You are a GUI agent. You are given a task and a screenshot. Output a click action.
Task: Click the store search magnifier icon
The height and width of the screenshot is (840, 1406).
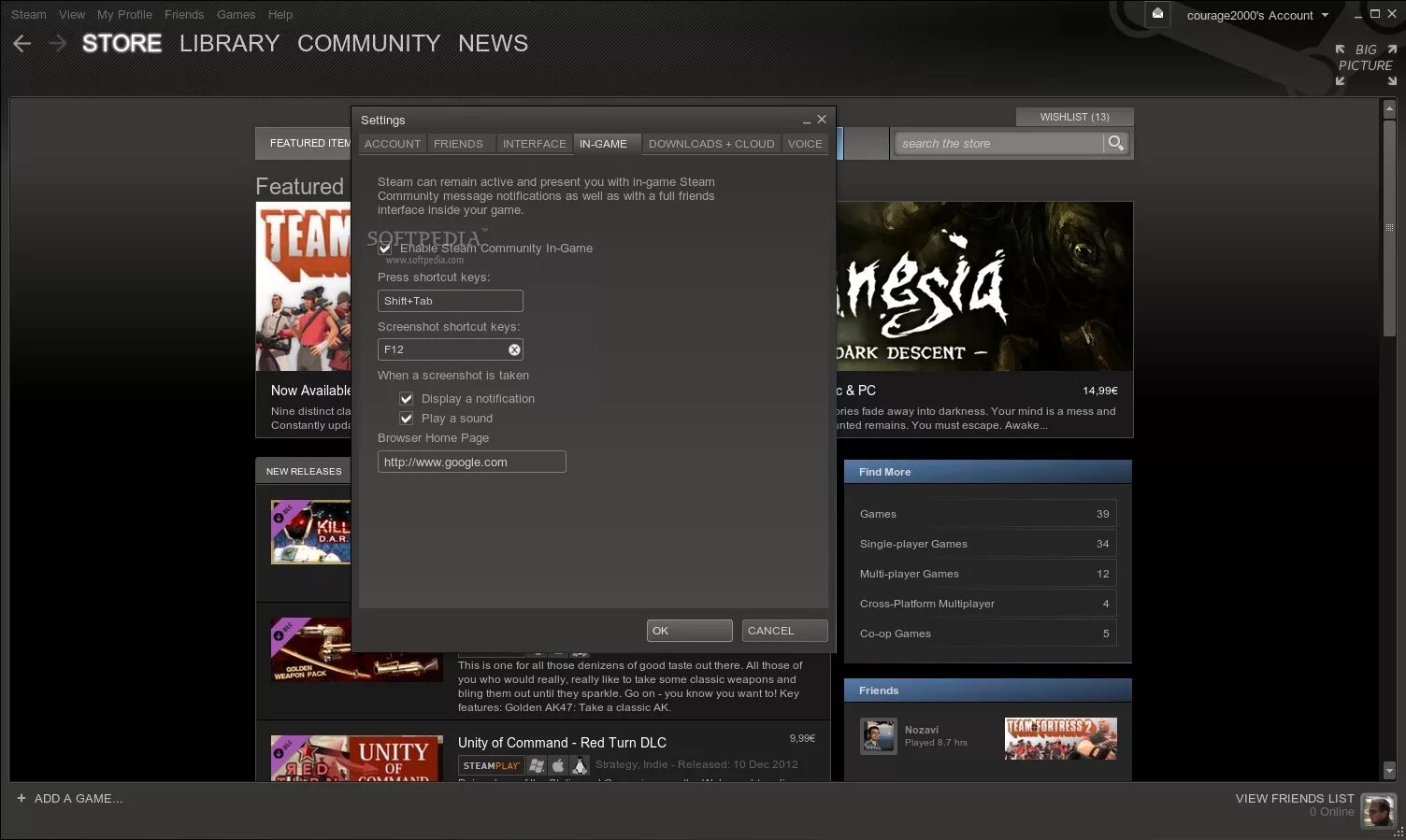[x=1115, y=143]
